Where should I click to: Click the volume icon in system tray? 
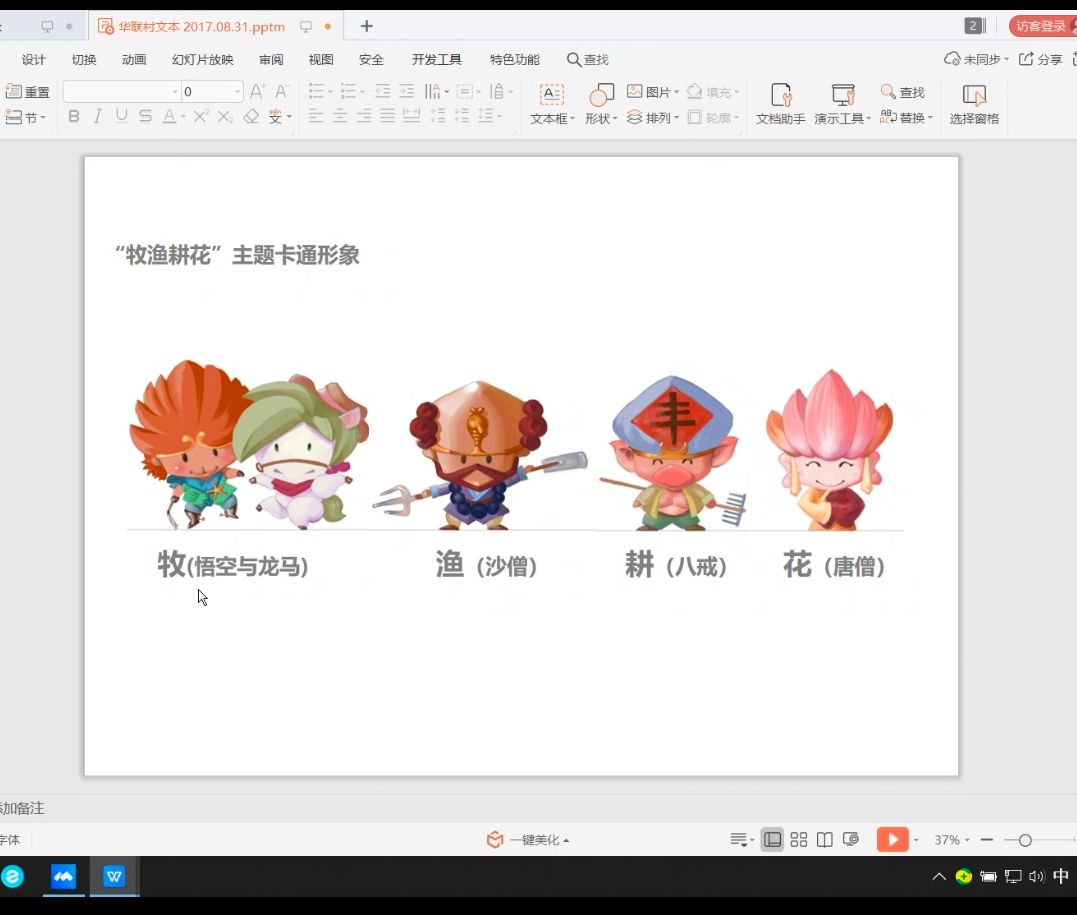pyautogui.click(x=1036, y=876)
